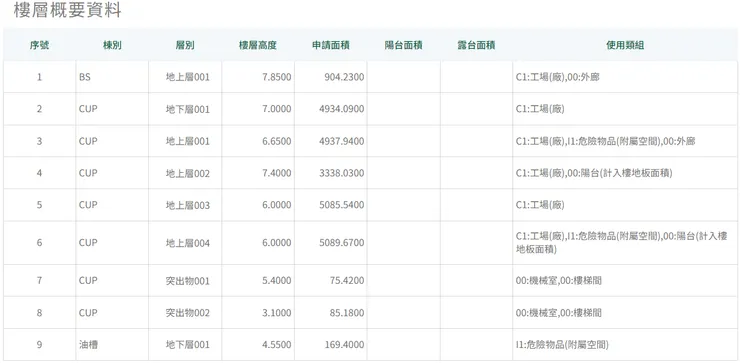The image size is (740, 363).
Task: Click the I1:危險物品(附屬空間) cell in row 9
Action: [x=626, y=345]
